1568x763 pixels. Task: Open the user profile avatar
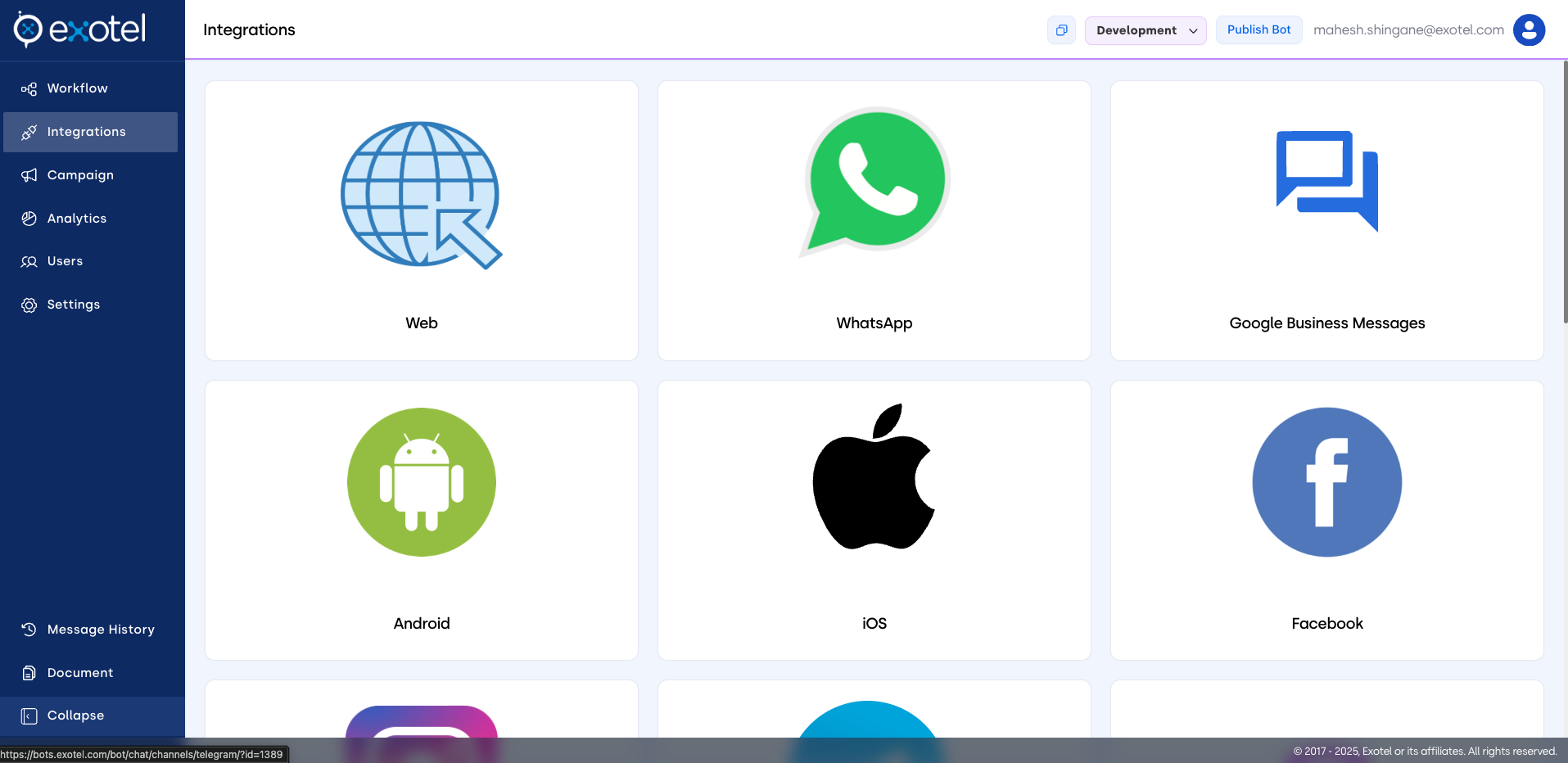(x=1529, y=30)
